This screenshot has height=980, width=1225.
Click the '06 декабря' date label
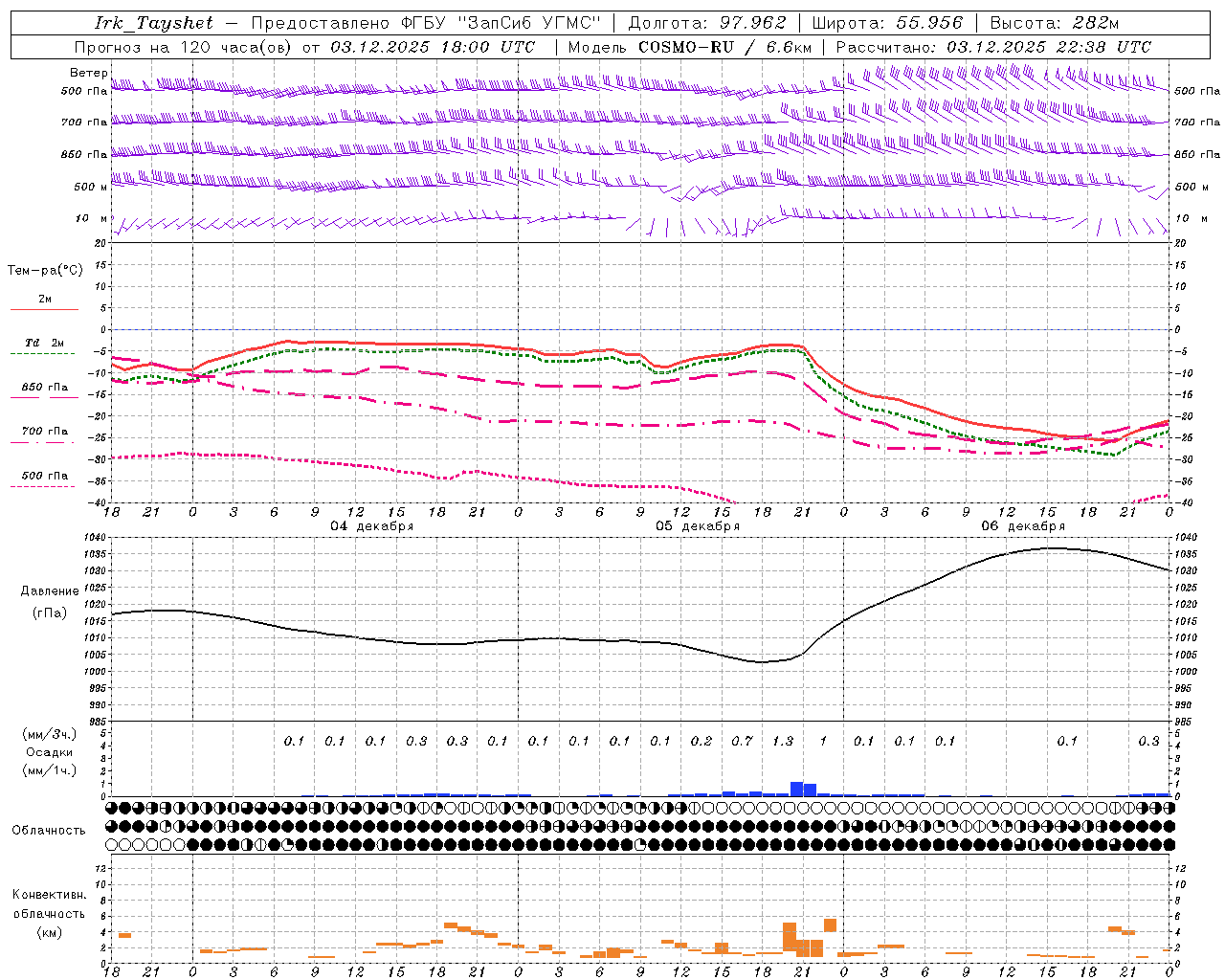[1023, 526]
